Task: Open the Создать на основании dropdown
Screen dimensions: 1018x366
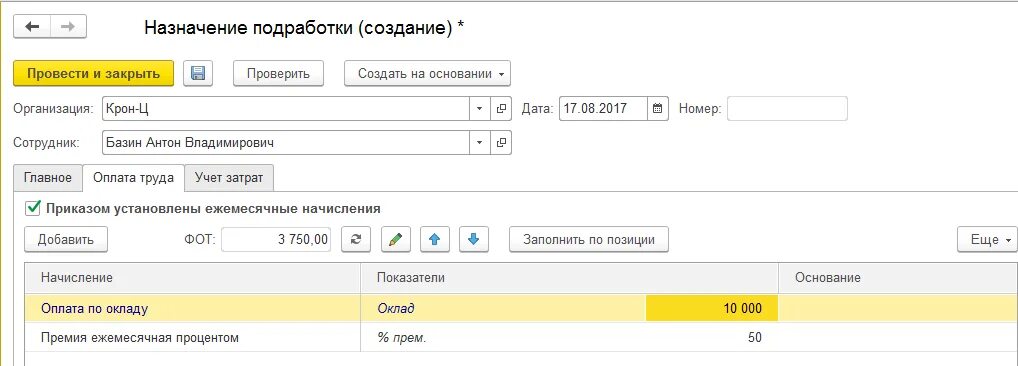Action: point(427,73)
